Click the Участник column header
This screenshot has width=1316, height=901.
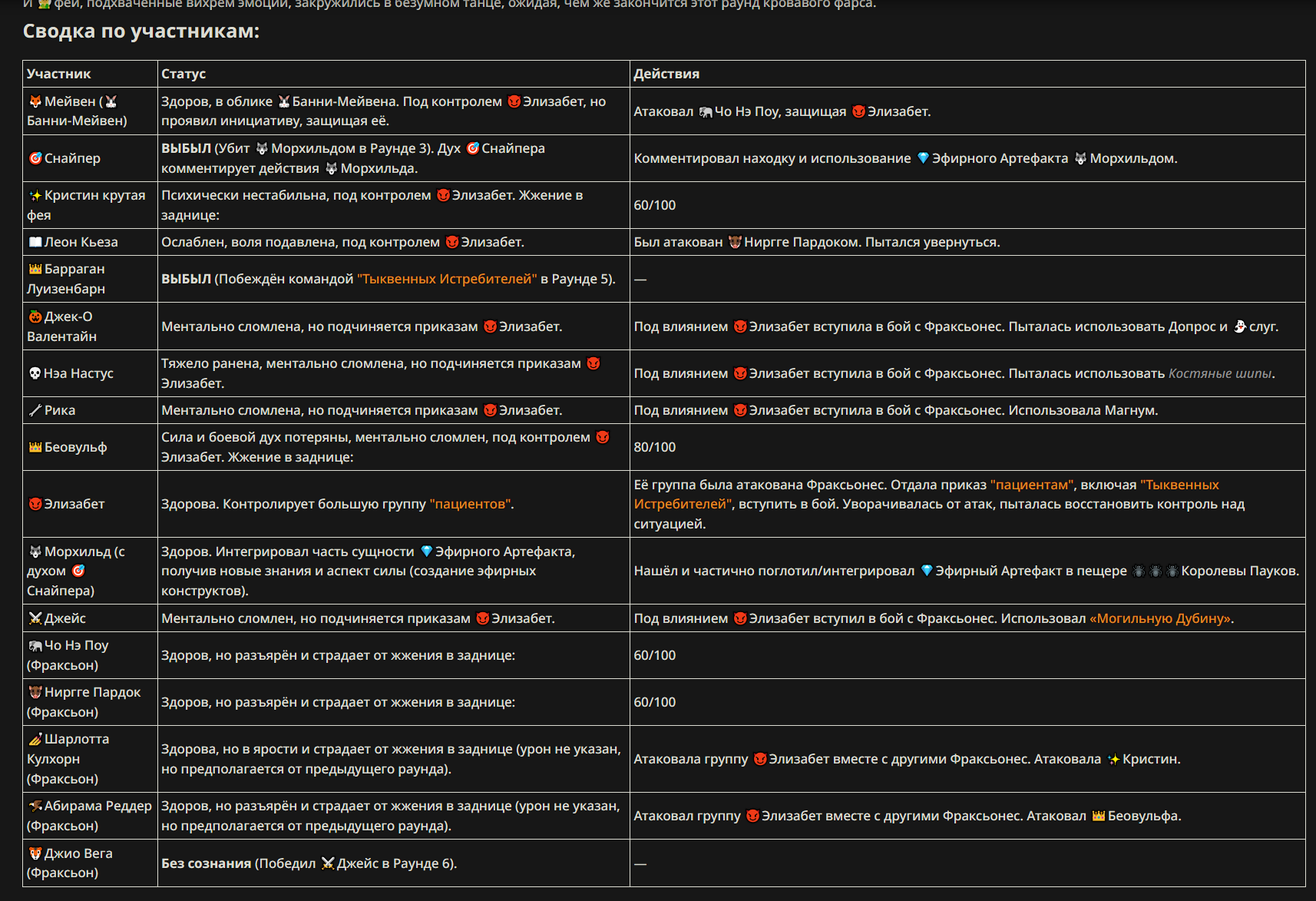click(59, 74)
